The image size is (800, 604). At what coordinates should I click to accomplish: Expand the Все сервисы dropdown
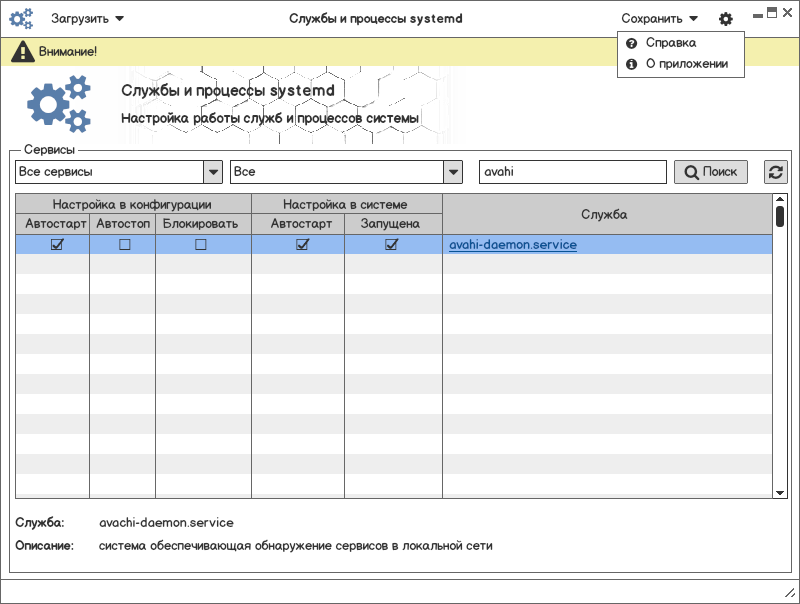point(212,172)
